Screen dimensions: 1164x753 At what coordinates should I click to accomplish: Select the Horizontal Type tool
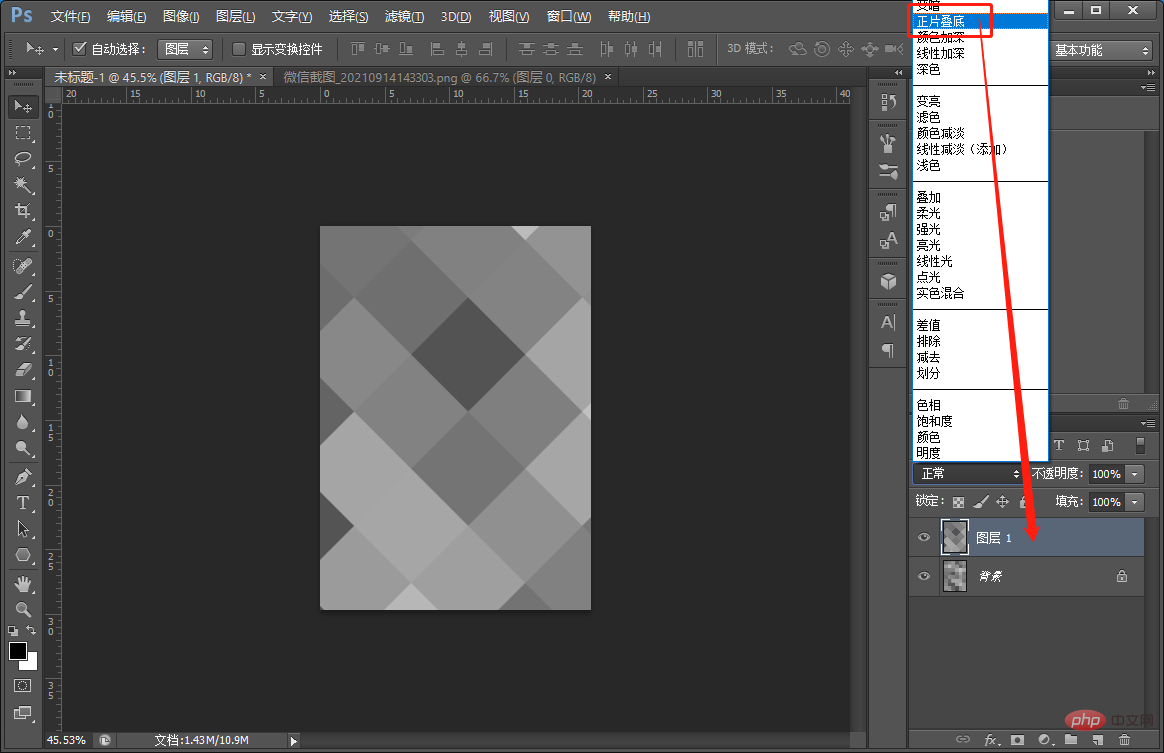pyautogui.click(x=22, y=502)
